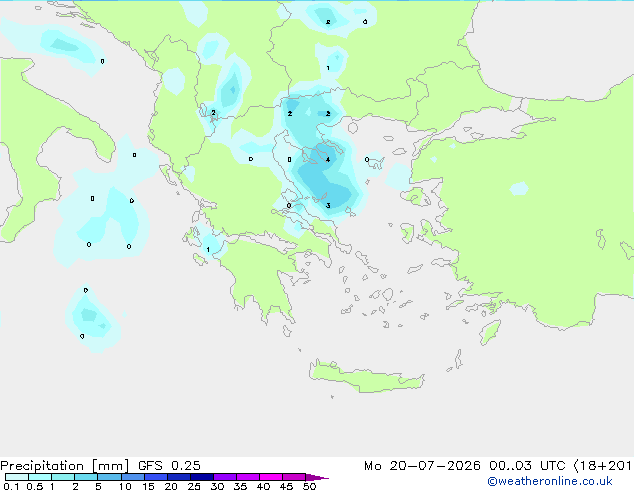The height and width of the screenshot is (490, 634).
Task: Click the legend tick label '50'
Action: [310, 486]
